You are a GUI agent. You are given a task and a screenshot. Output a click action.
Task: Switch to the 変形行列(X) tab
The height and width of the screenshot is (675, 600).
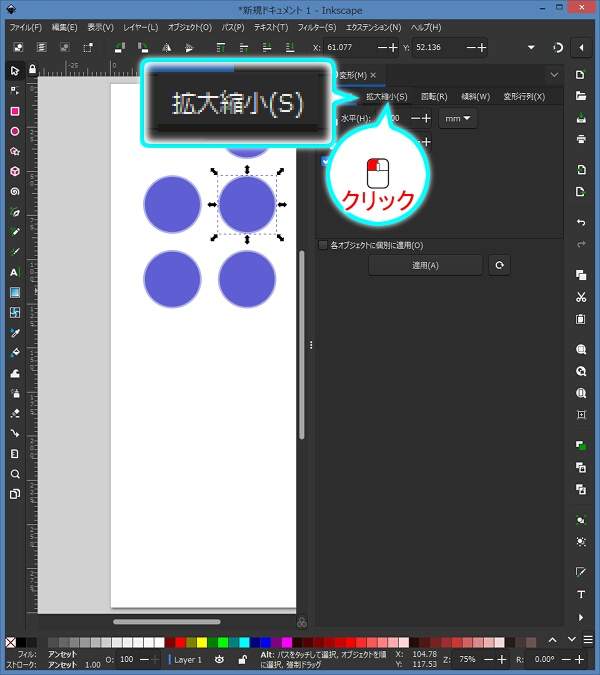point(524,96)
